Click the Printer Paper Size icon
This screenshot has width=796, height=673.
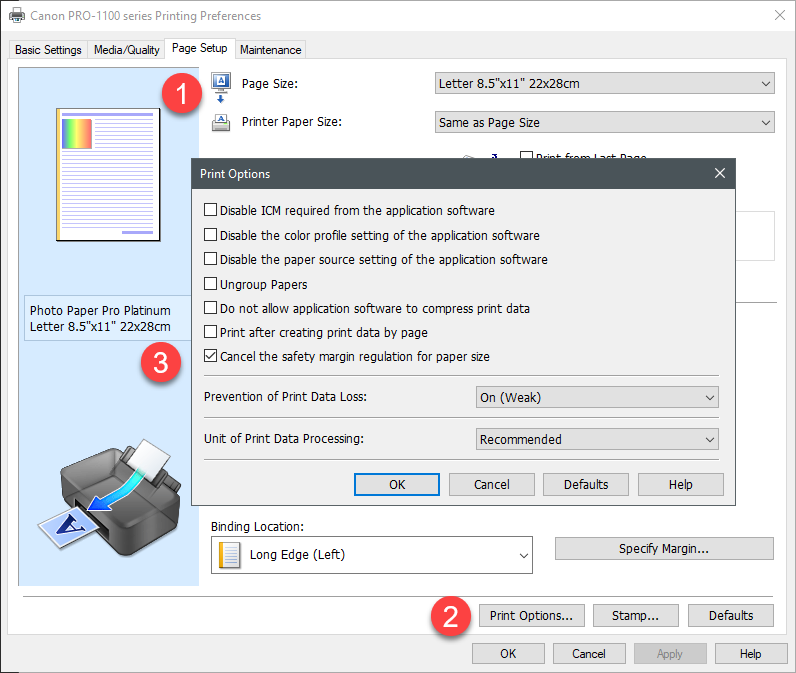pos(221,123)
